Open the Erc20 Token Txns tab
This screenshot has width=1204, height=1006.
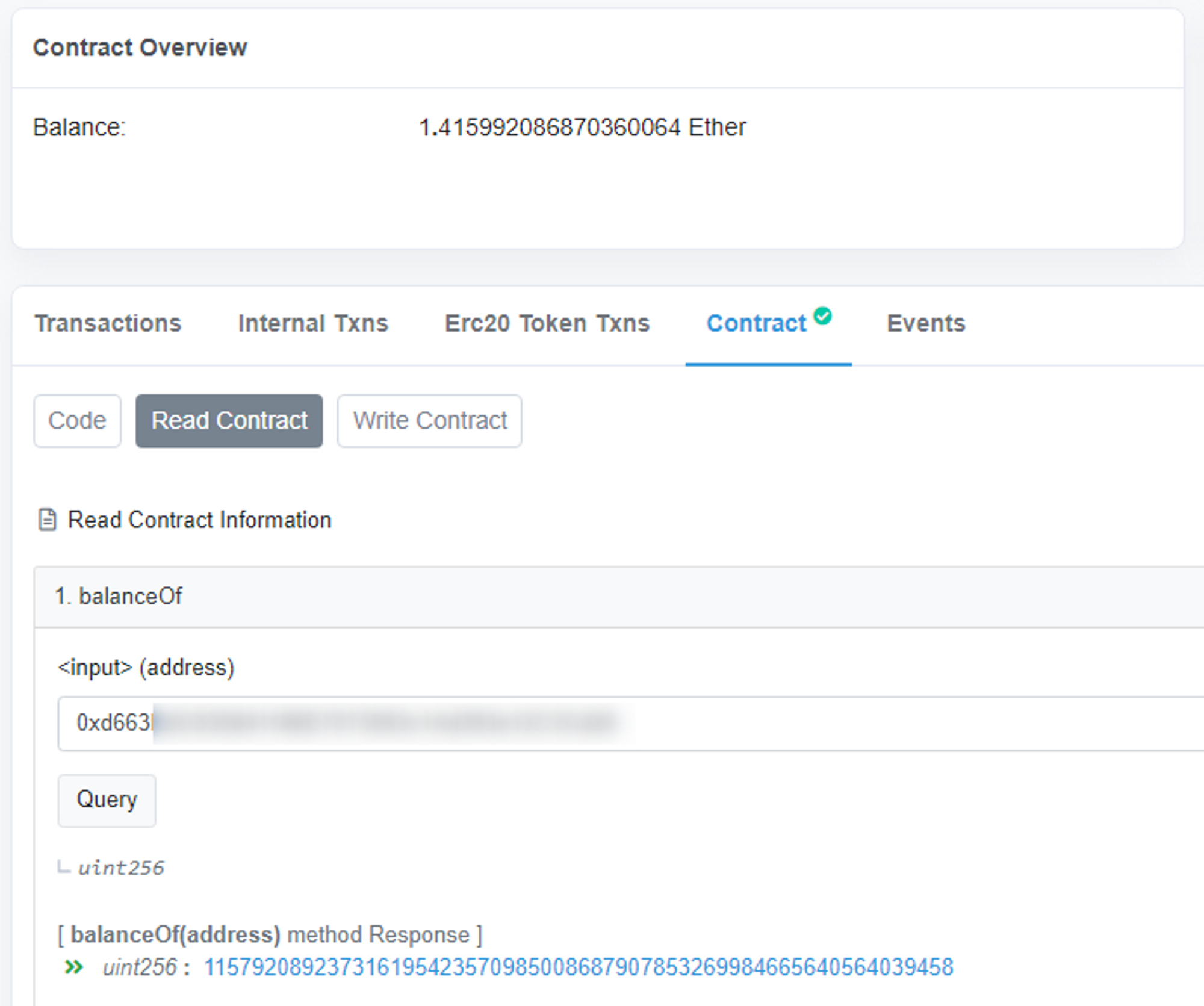pos(547,324)
